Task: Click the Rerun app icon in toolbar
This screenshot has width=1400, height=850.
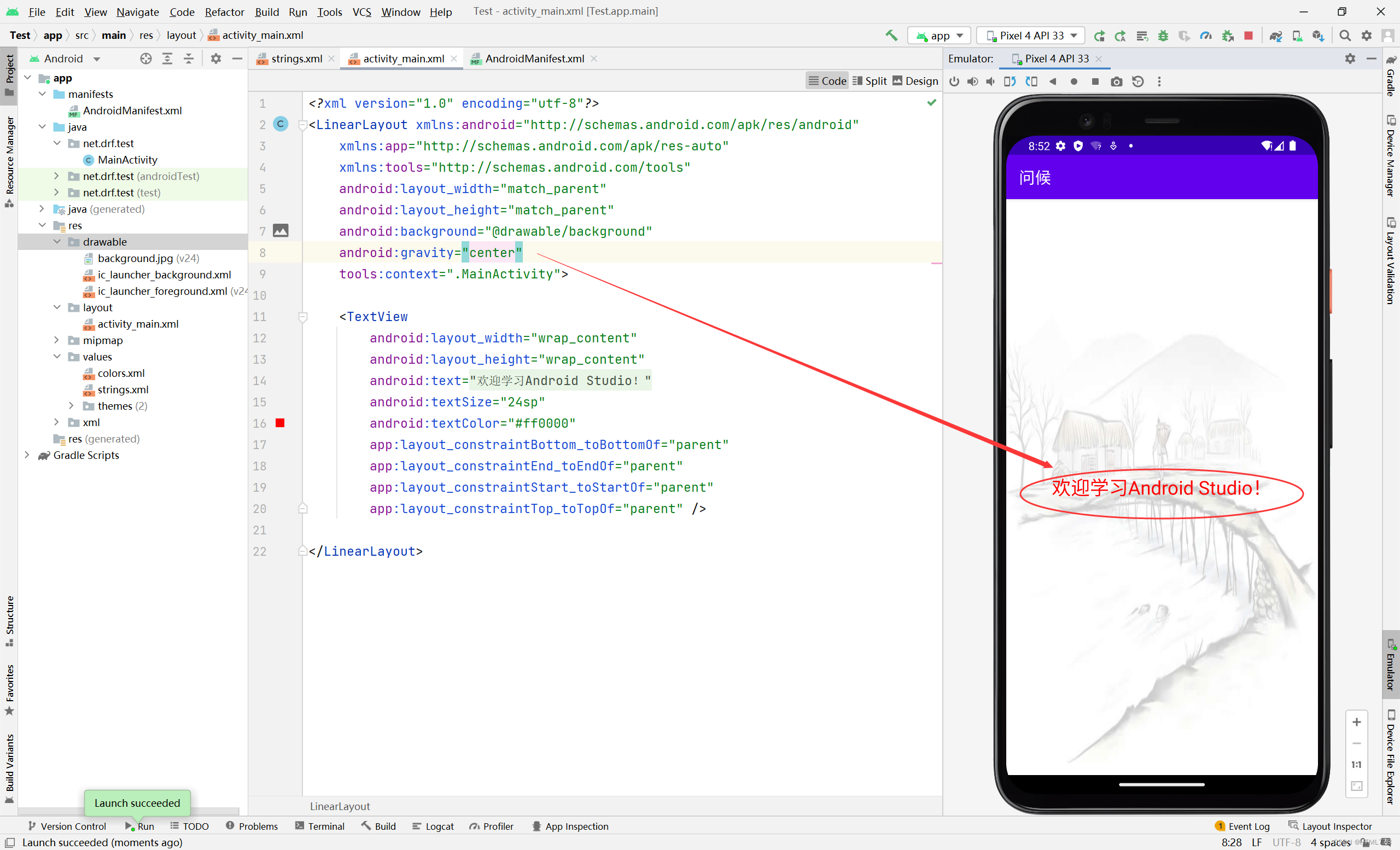Action: [x=1099, y=35]
